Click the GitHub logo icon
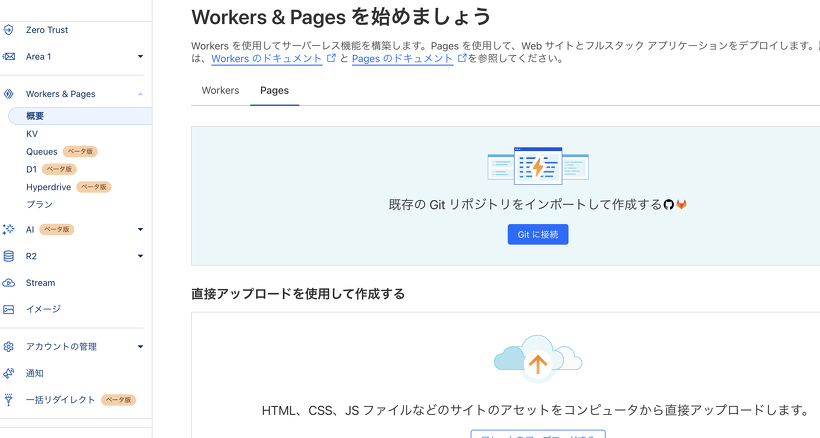 click(x=669, y=205)
